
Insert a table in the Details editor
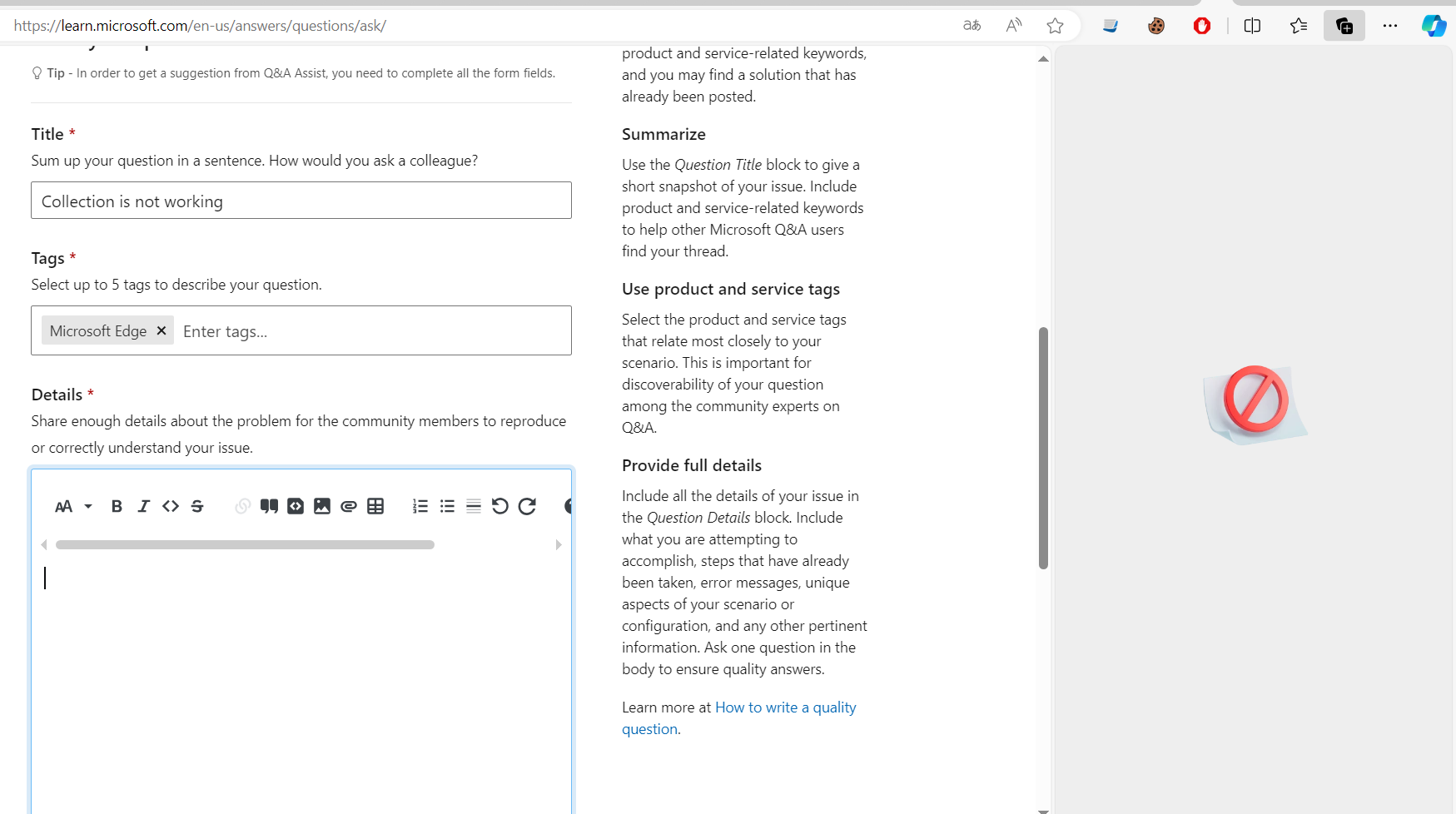pos(375,506)
